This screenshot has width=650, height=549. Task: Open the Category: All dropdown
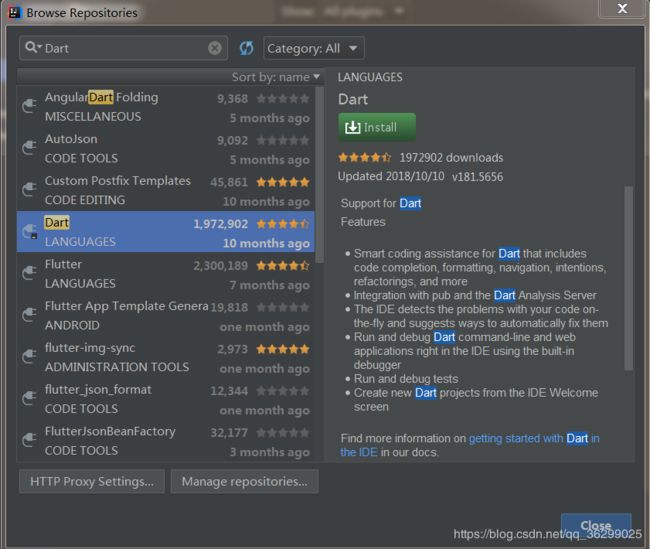point(314,49)
